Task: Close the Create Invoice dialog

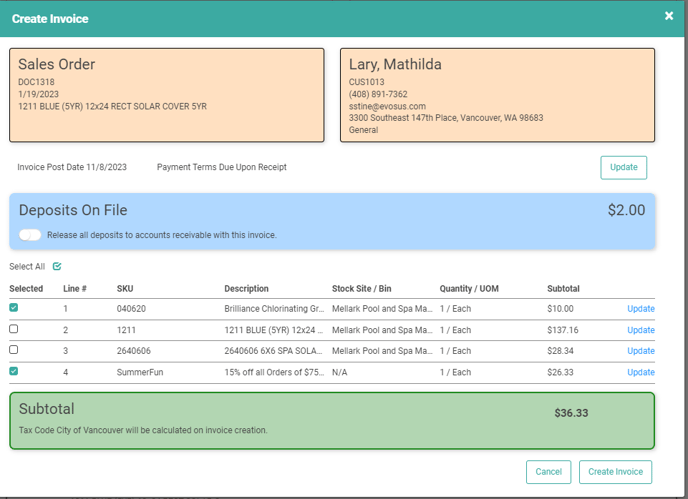Action: pos(669,16)
